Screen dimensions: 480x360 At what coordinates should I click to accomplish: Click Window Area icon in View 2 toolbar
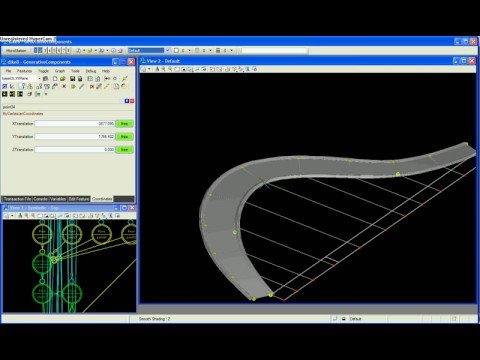click(x=177, y=69)
